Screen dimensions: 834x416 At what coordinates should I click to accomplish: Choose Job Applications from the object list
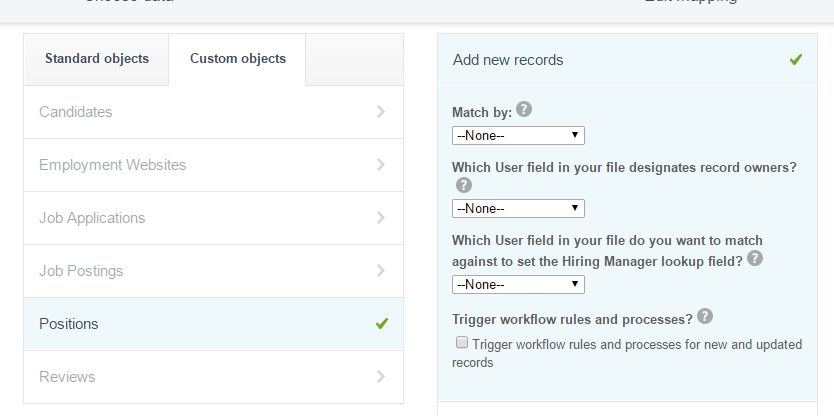92,218
